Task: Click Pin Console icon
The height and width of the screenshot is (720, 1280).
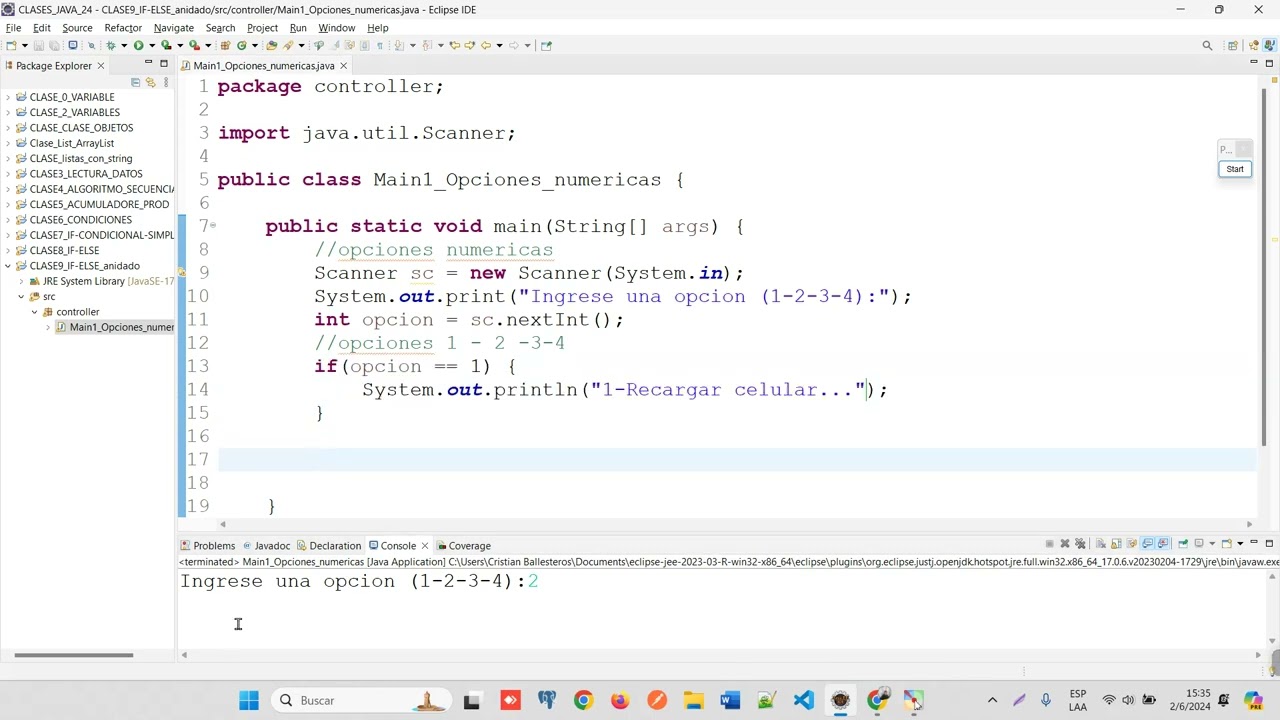Action: tap(1183, 544)
